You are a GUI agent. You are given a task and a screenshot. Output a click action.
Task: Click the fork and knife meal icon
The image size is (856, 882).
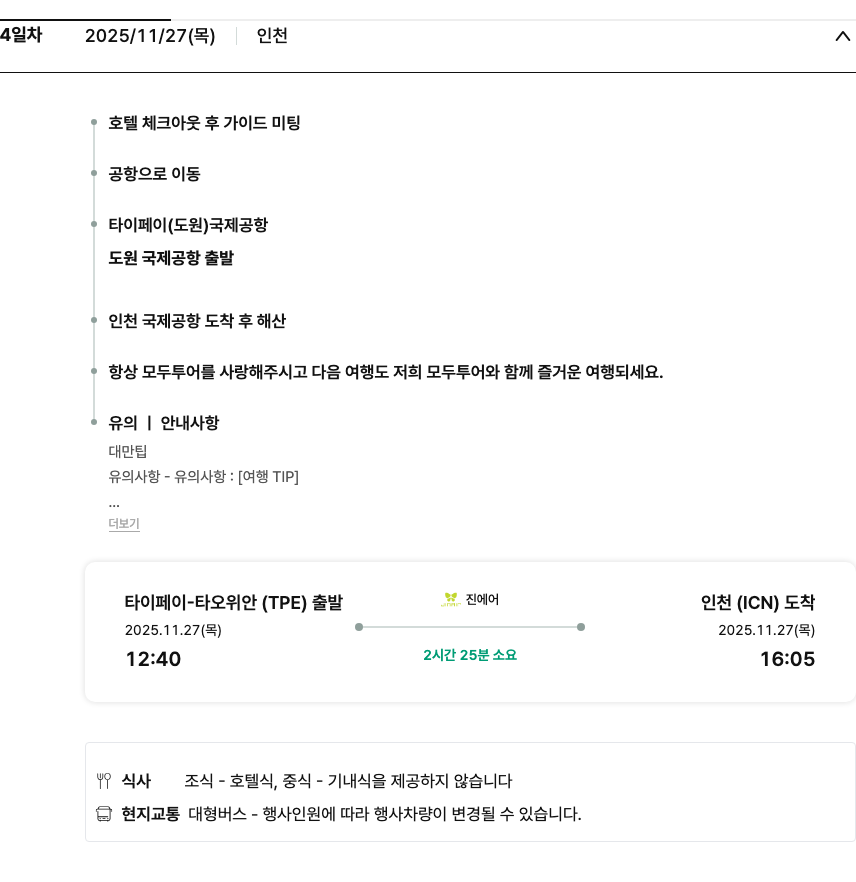[104, 781]
